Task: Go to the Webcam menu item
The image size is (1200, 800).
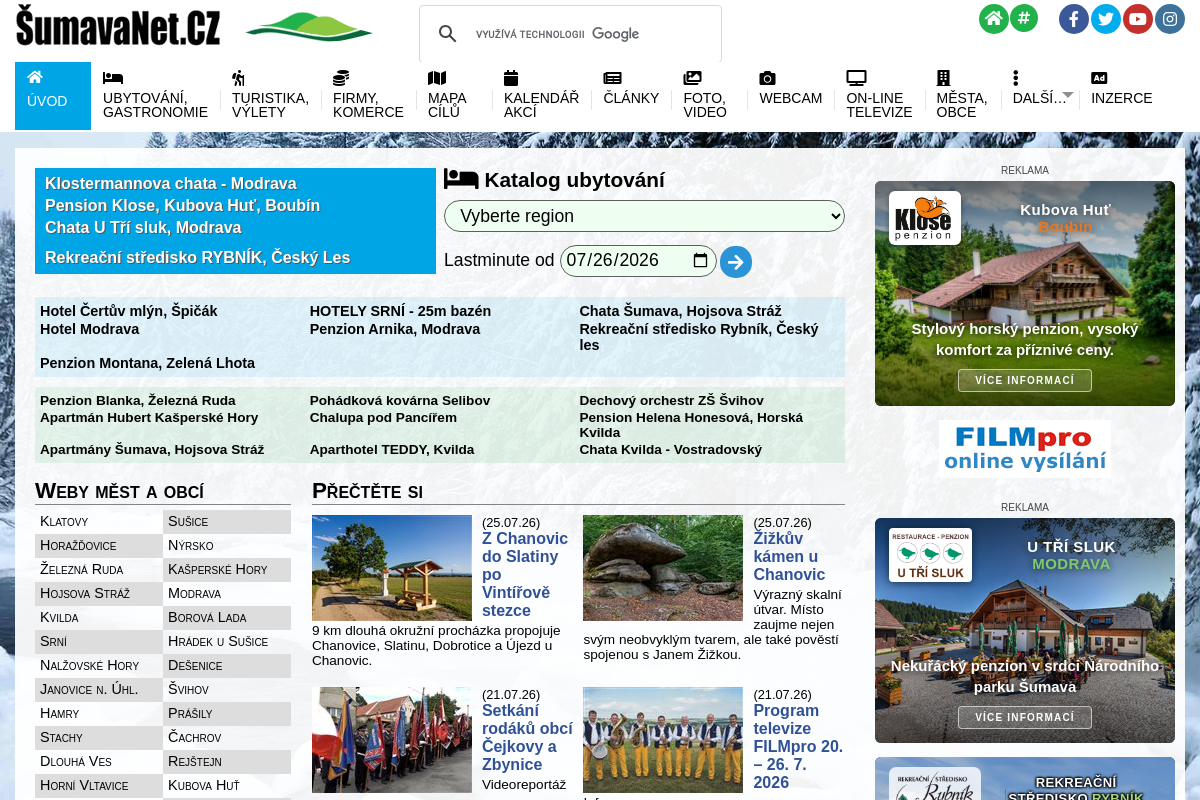Action: click(x=790, y=98)
